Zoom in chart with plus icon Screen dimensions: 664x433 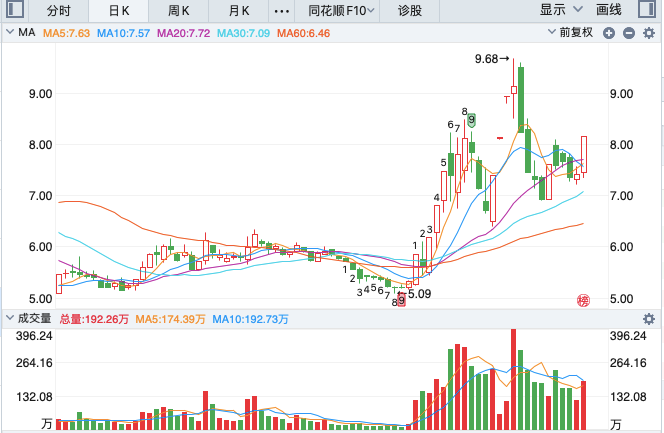point(609,33)
